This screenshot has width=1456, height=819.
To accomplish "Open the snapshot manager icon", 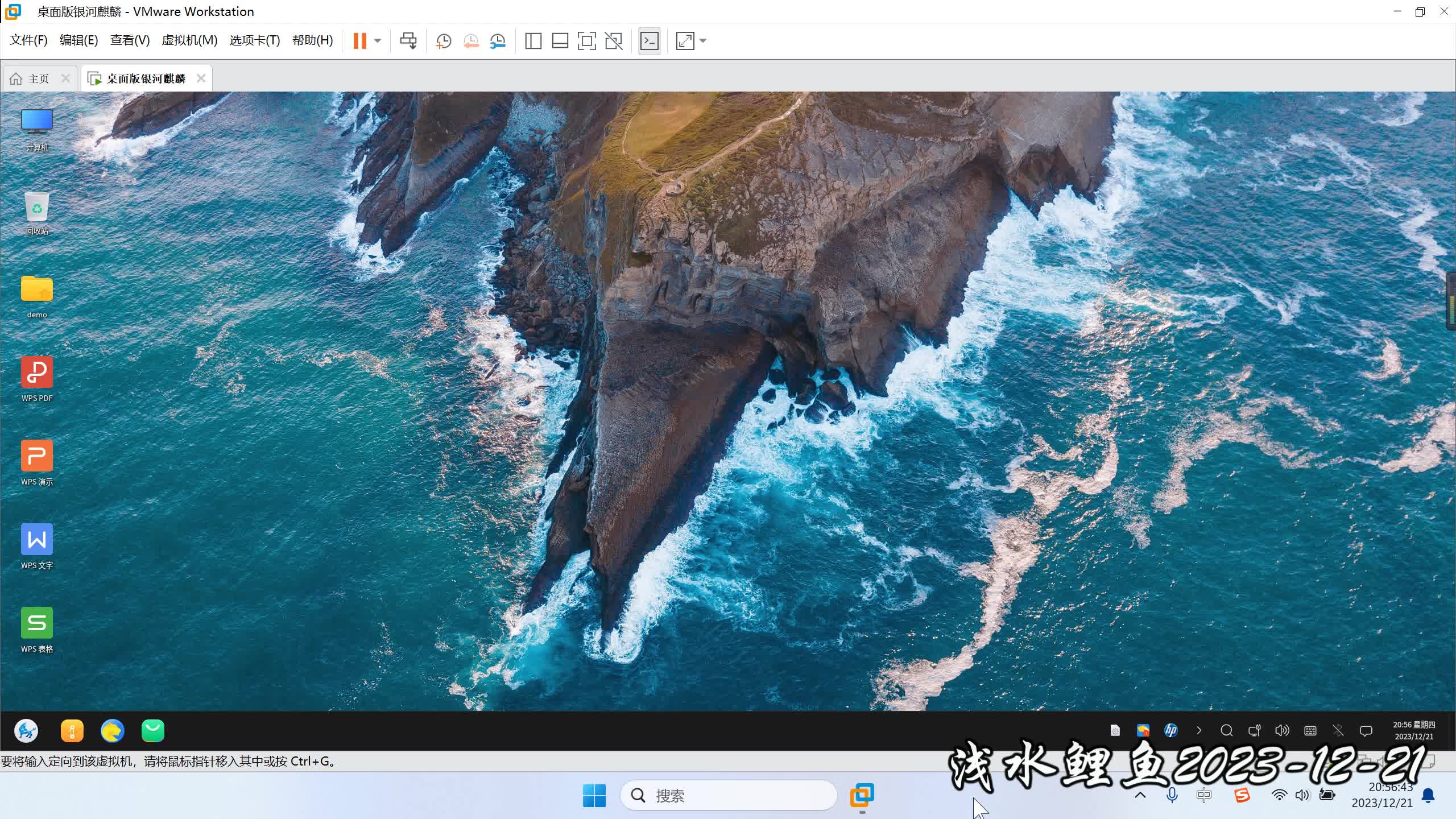I will click(498, 40).
